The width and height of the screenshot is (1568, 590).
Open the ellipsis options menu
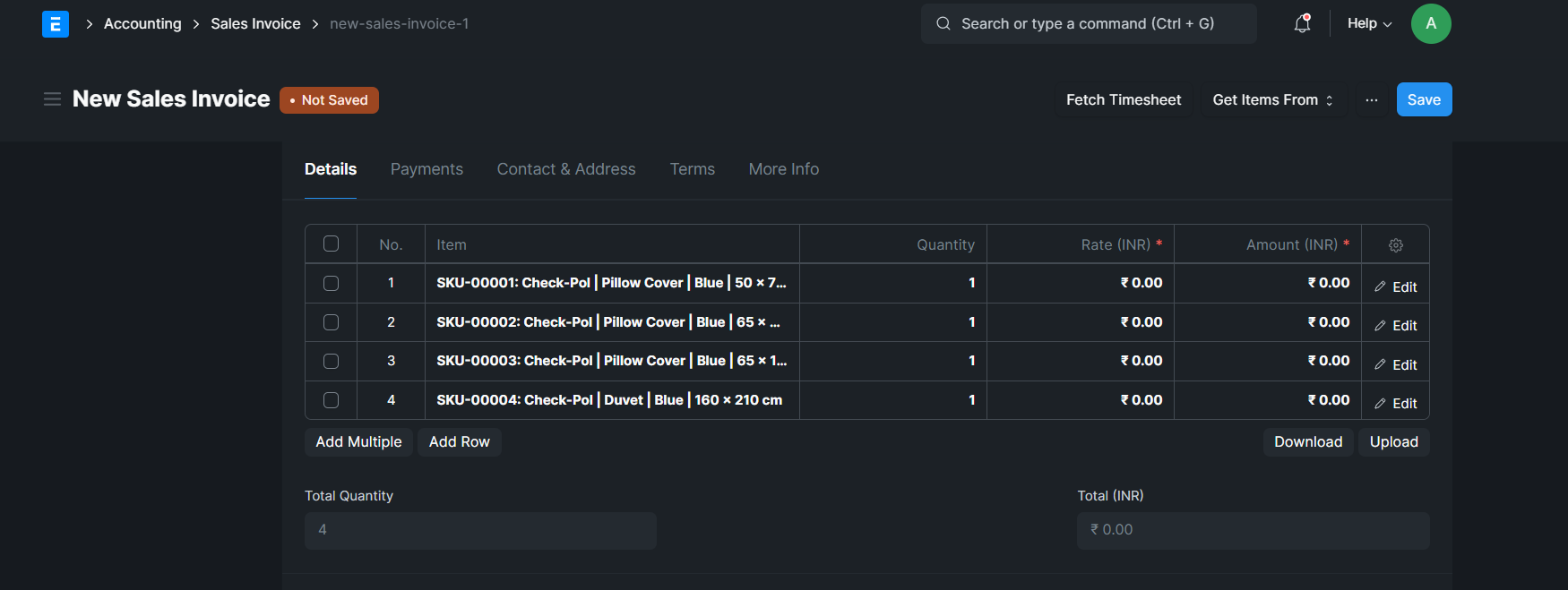click(x=1371, y=99)
